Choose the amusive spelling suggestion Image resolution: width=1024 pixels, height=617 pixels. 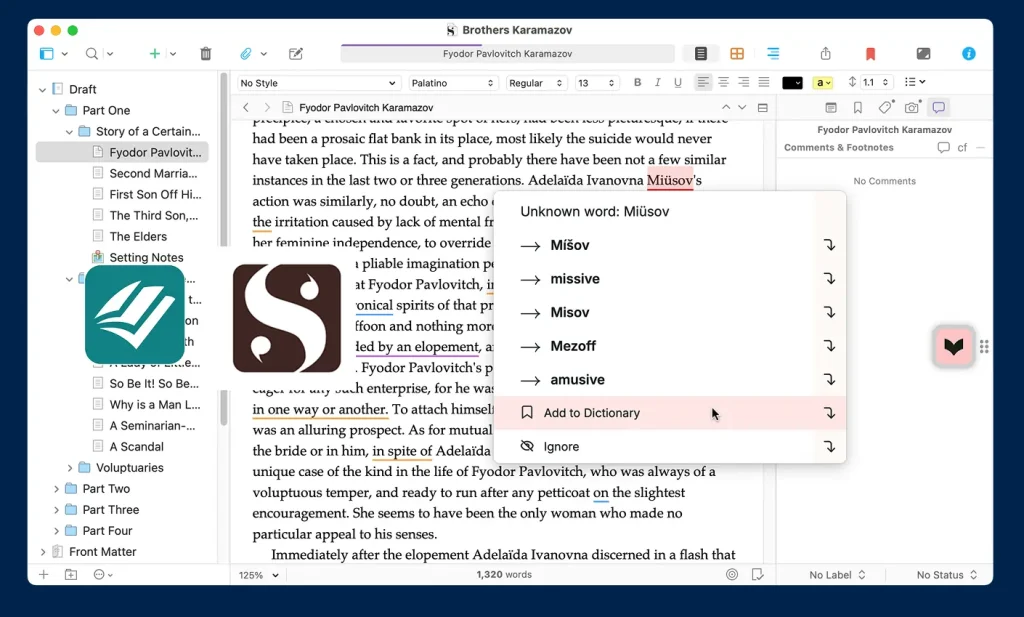click(670, 380)
